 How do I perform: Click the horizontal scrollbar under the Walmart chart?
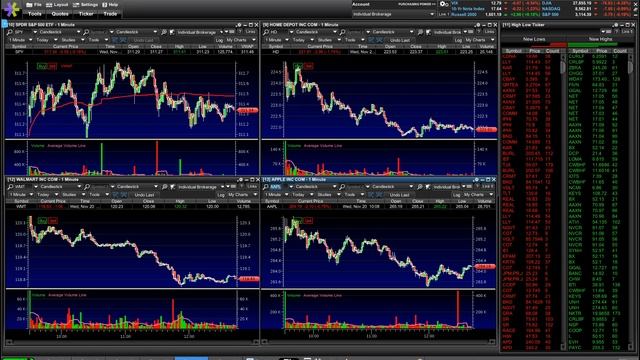tap(133, 342)
